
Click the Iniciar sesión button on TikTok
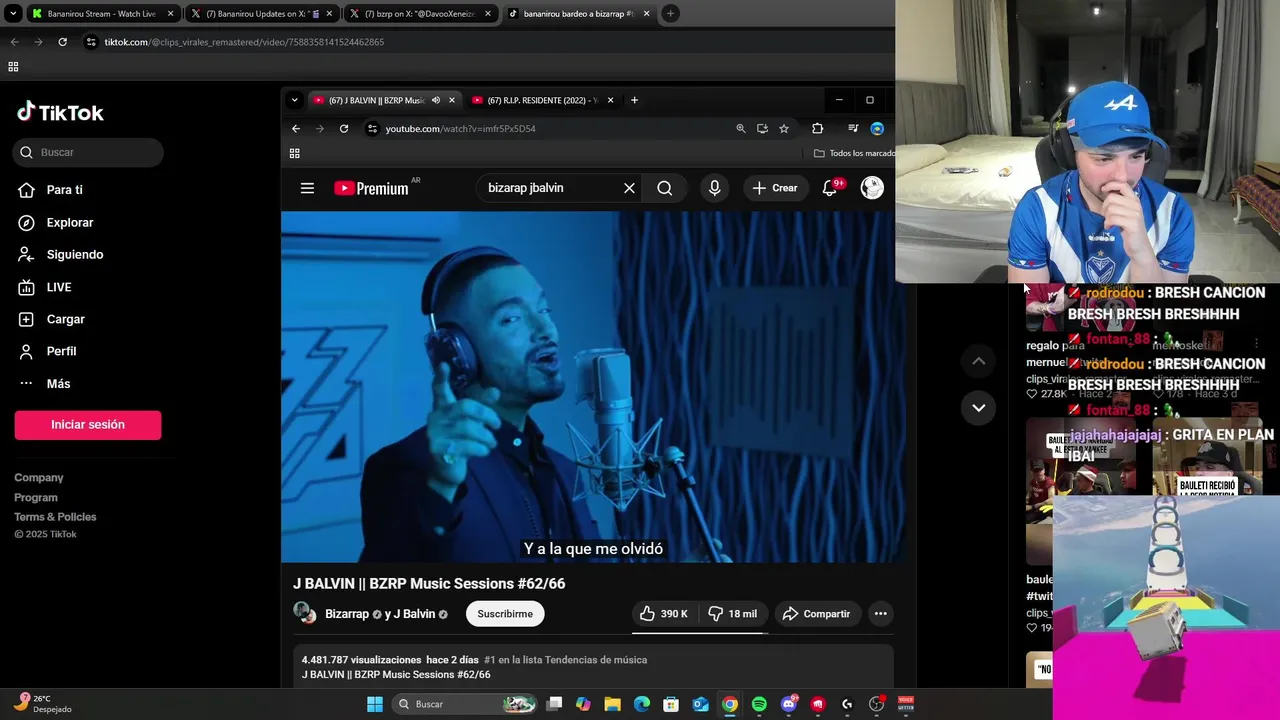88,425
